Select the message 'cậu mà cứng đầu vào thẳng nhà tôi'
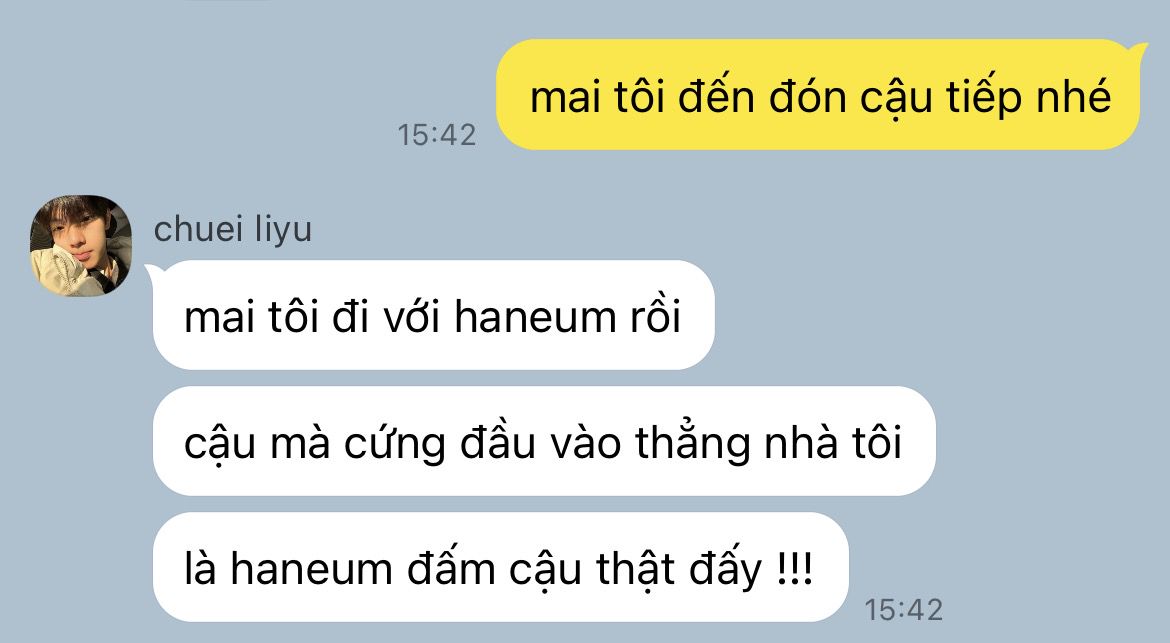1170x643 pixels. coord(544,441)
